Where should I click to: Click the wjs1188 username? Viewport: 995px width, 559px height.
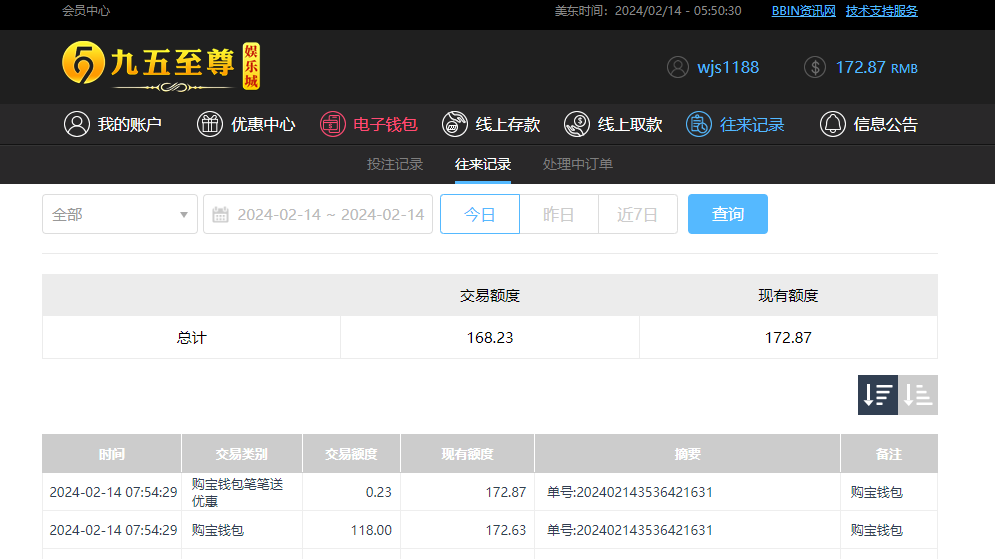(x=728, y=67)
